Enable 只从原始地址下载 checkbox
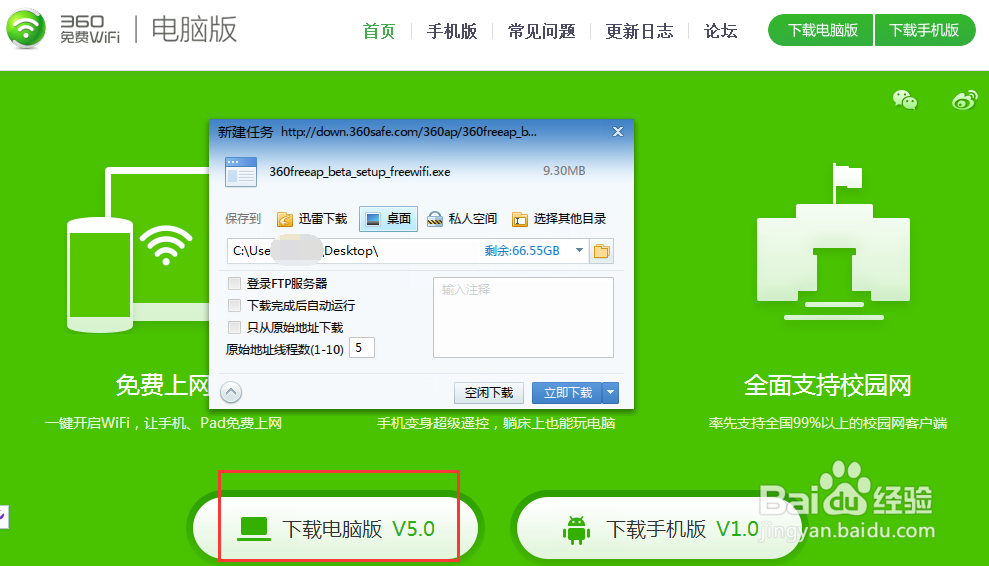 coord(235,327)
